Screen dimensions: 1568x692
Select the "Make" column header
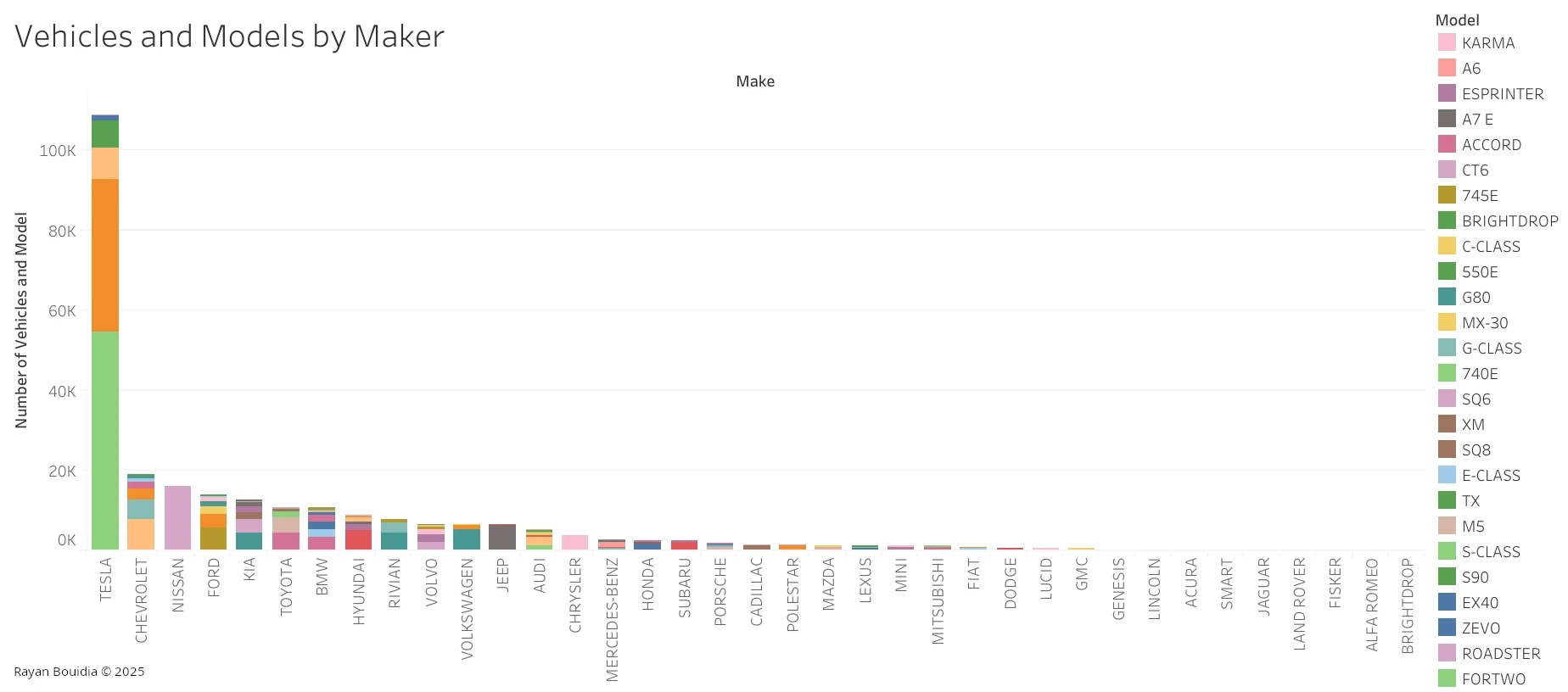click(755, 81)
